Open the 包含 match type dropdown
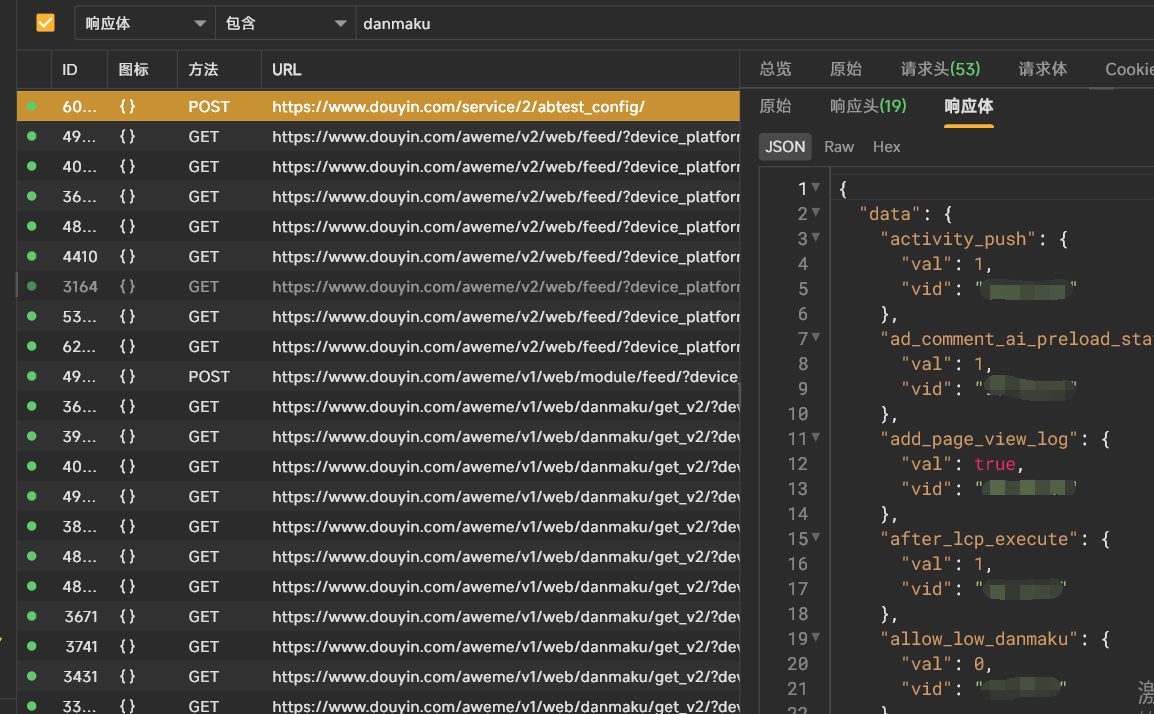Image resolution: width=1154 pixels, height=714 pixels. pyautogui.click(x=286, y=24)
